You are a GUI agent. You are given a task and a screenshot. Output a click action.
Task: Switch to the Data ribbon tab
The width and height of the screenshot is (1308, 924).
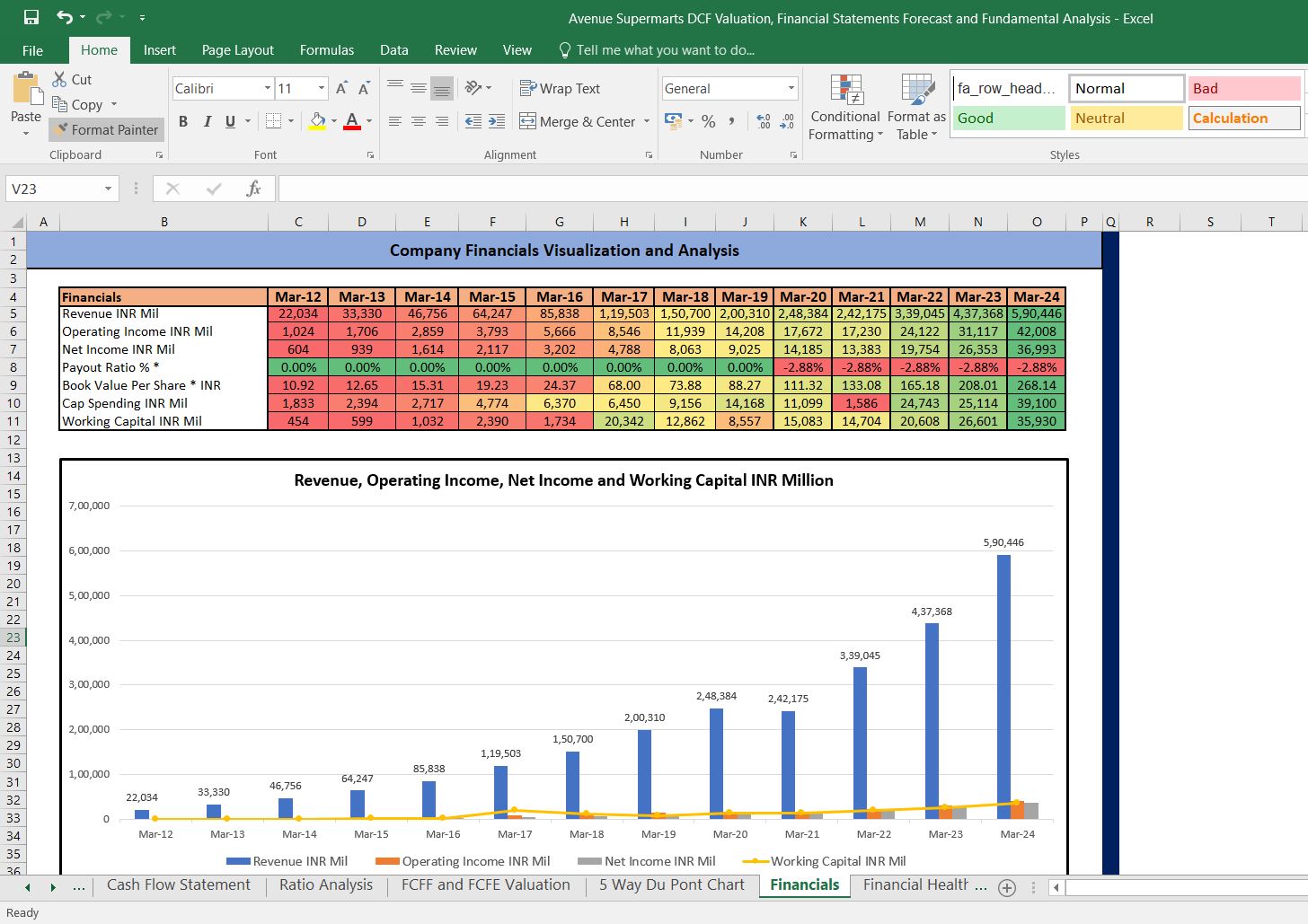pyautogui.click(x=394, y=50)
